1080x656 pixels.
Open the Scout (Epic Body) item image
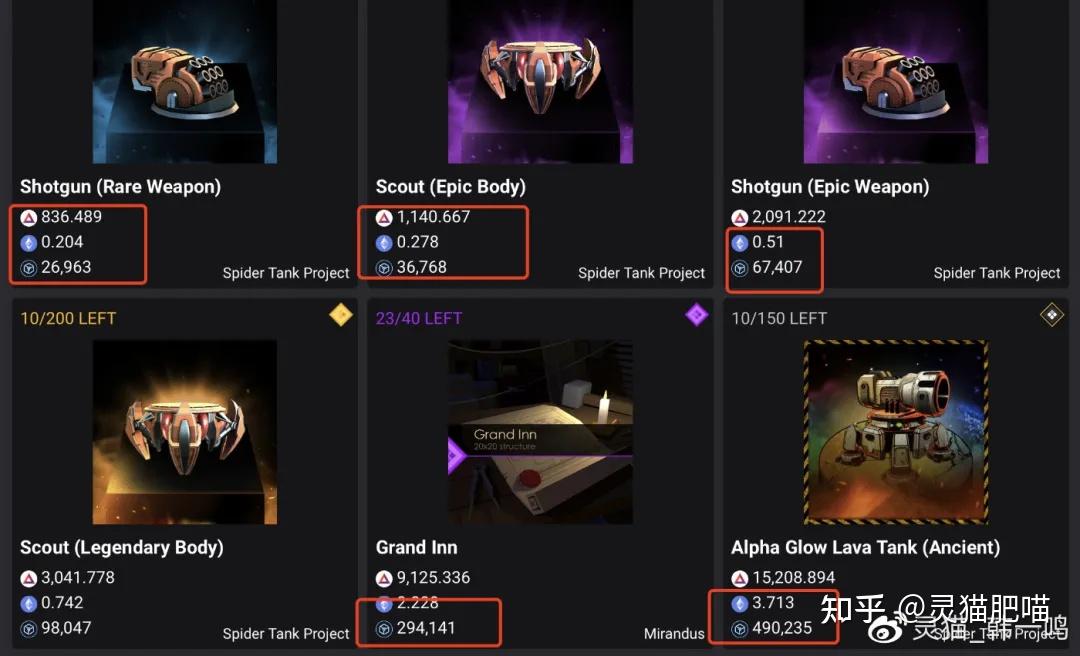(540, 85)
